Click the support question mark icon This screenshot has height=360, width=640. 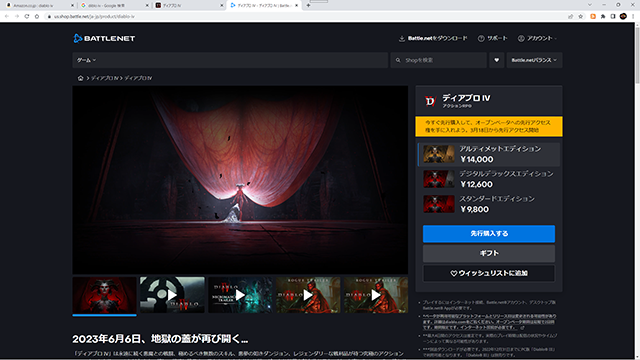point(481,38)
